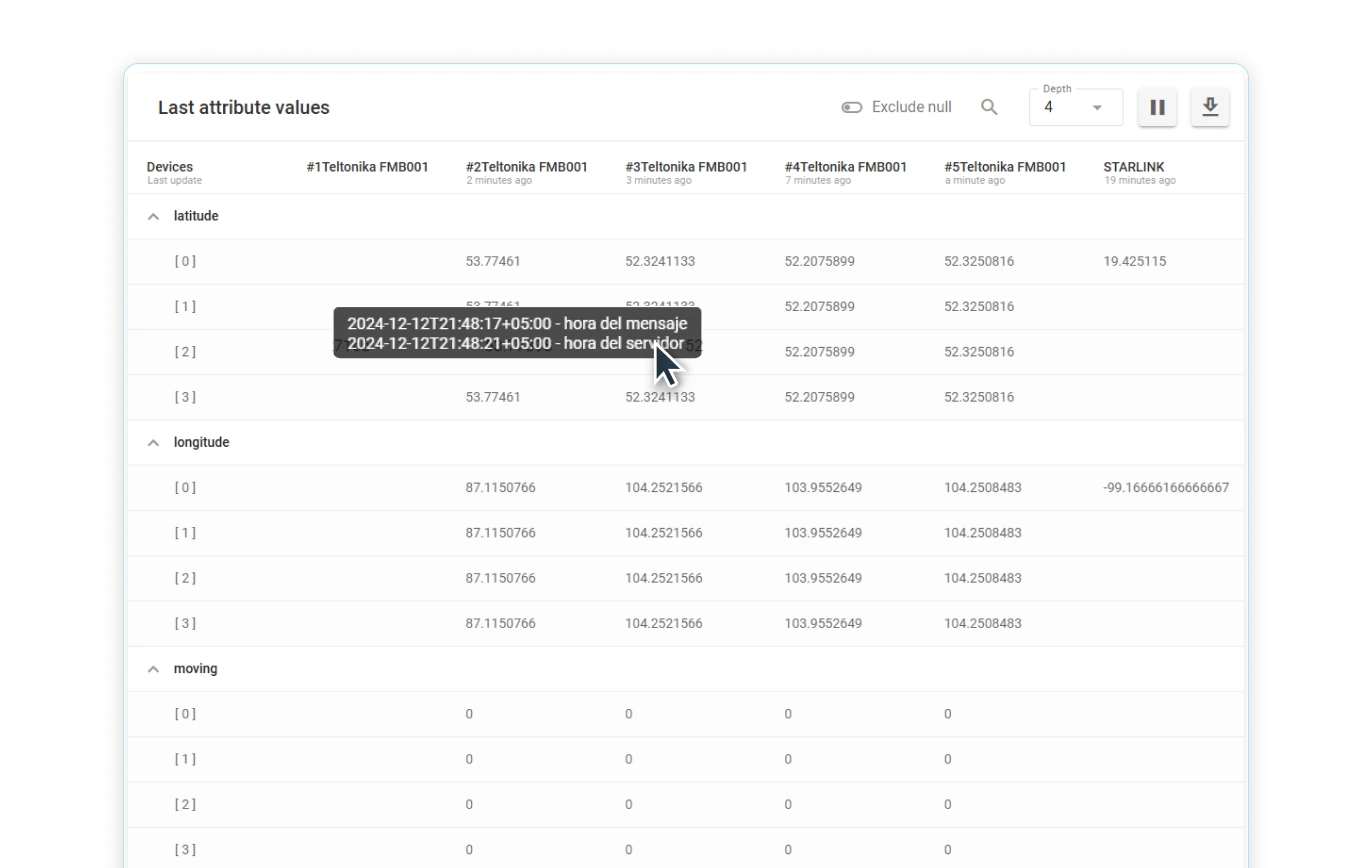
Task: Select the #1Teltonika FMB001 column header
Action: point(367,167)
